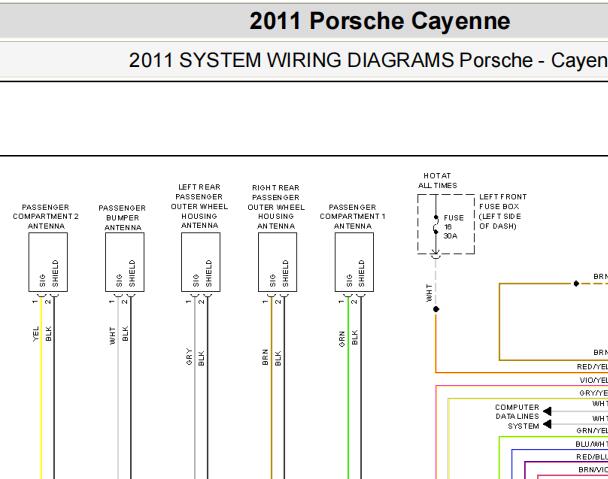Click the fuse 16 symbol in the fuse box
The height and width of the screenshot is (479, 608).
[436, 225]
